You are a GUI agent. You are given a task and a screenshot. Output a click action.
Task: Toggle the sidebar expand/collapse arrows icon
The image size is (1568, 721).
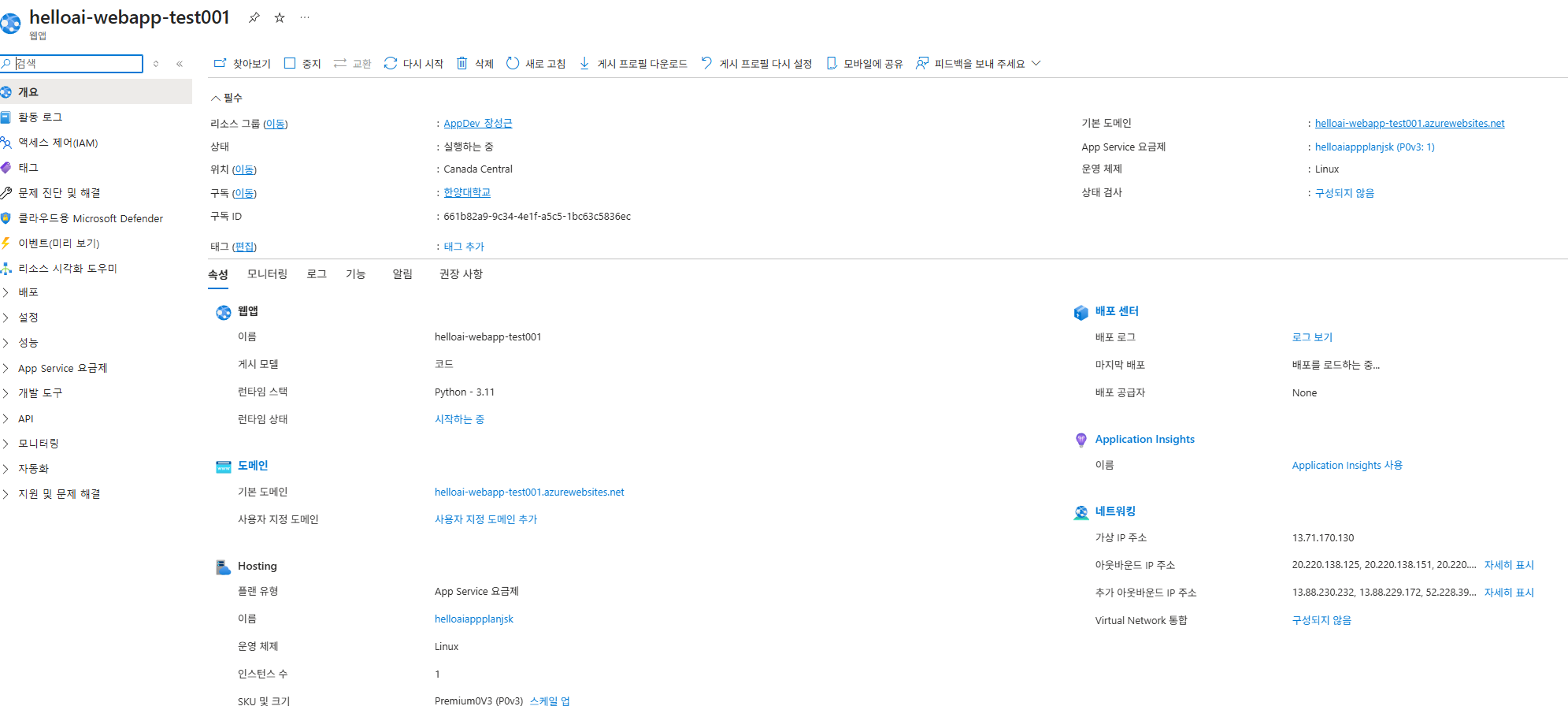tap(156, 64)
